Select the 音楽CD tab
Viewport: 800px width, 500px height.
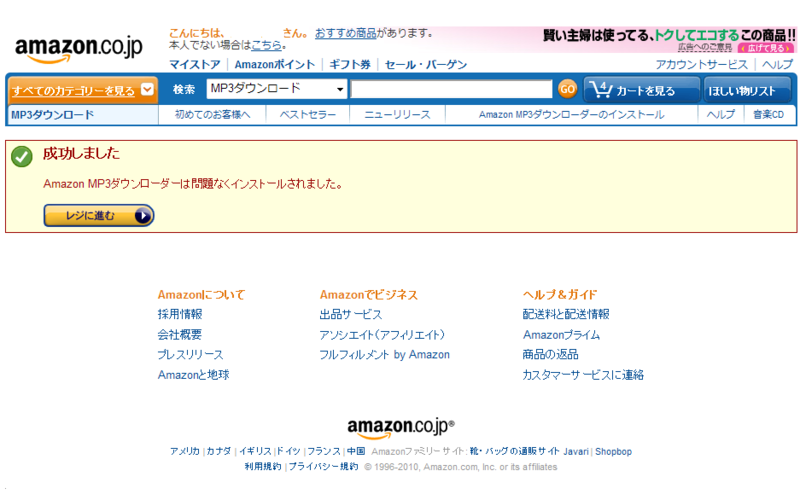pos(768,115)
